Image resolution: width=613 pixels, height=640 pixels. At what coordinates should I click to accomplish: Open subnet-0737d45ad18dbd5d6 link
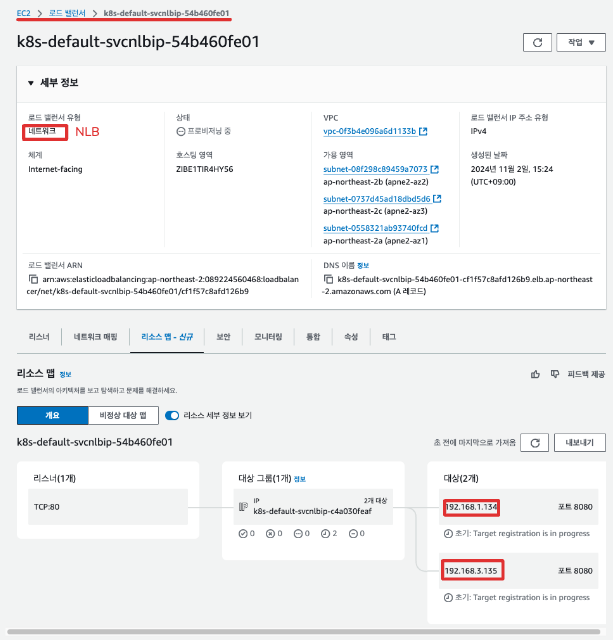(x=377, y=199)
